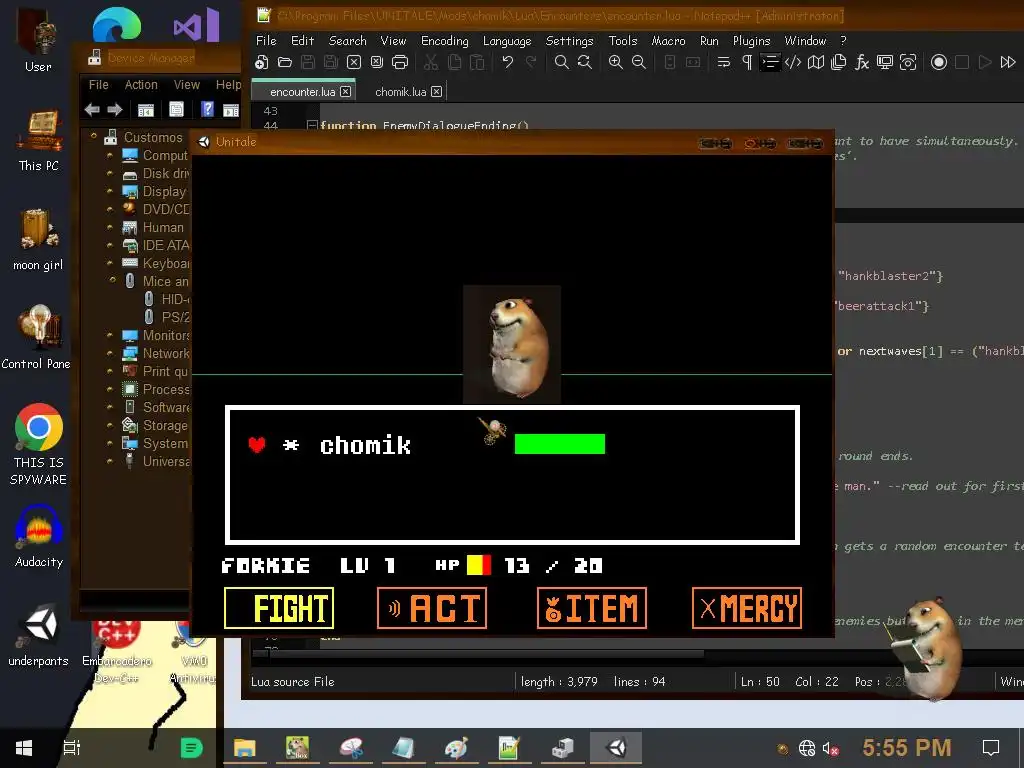
Task: Click the Windows Start button
Action: (x=24, y=748)
